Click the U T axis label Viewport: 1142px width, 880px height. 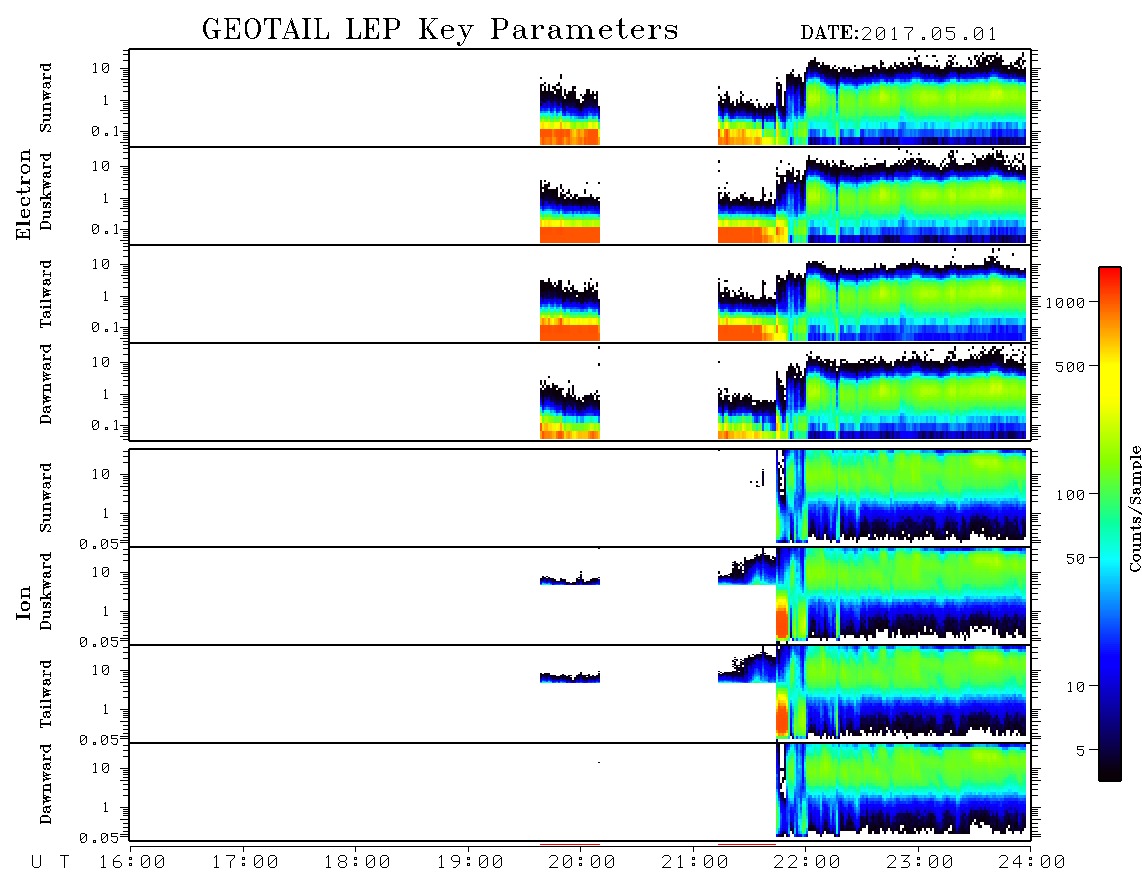pyautogui.click(x=50, y=863)
